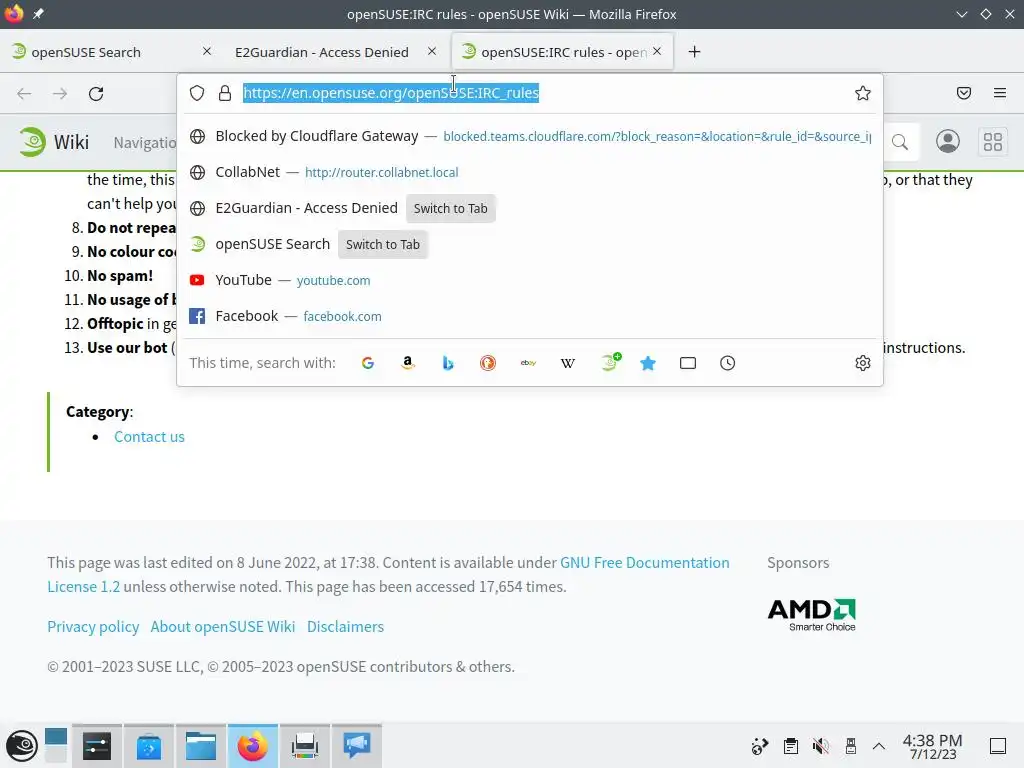Open the wiki apps grid icon

pos(993,142)
